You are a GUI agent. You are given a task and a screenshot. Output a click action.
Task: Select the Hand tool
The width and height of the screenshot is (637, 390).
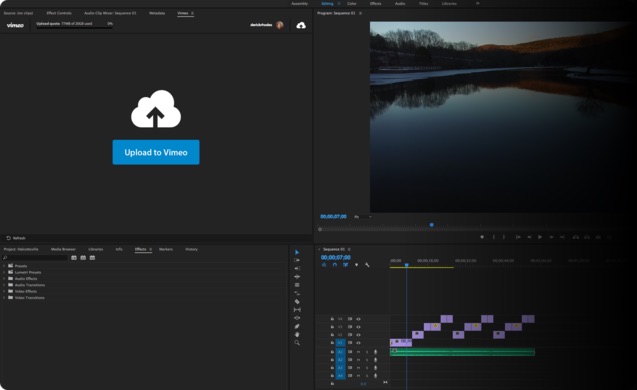tap(297, 334)
